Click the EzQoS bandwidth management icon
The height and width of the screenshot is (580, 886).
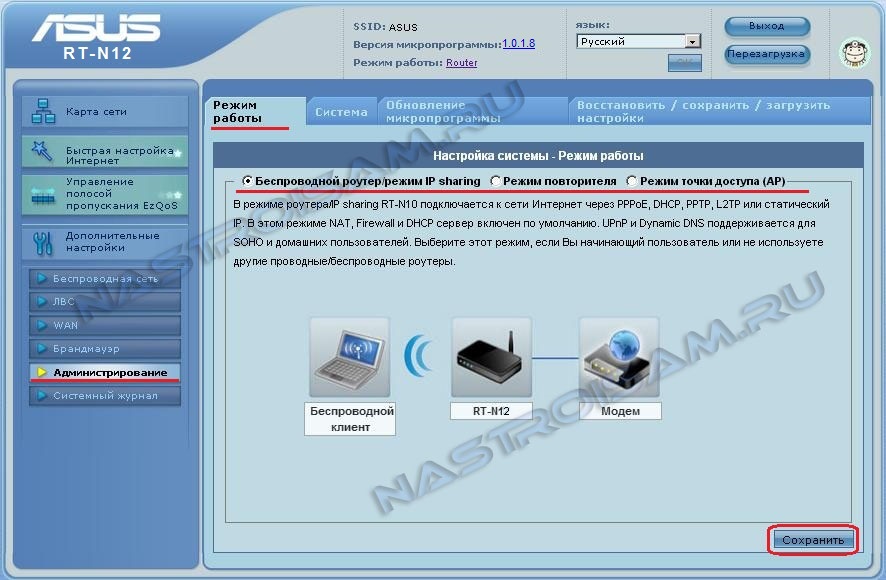coord(43,195)
